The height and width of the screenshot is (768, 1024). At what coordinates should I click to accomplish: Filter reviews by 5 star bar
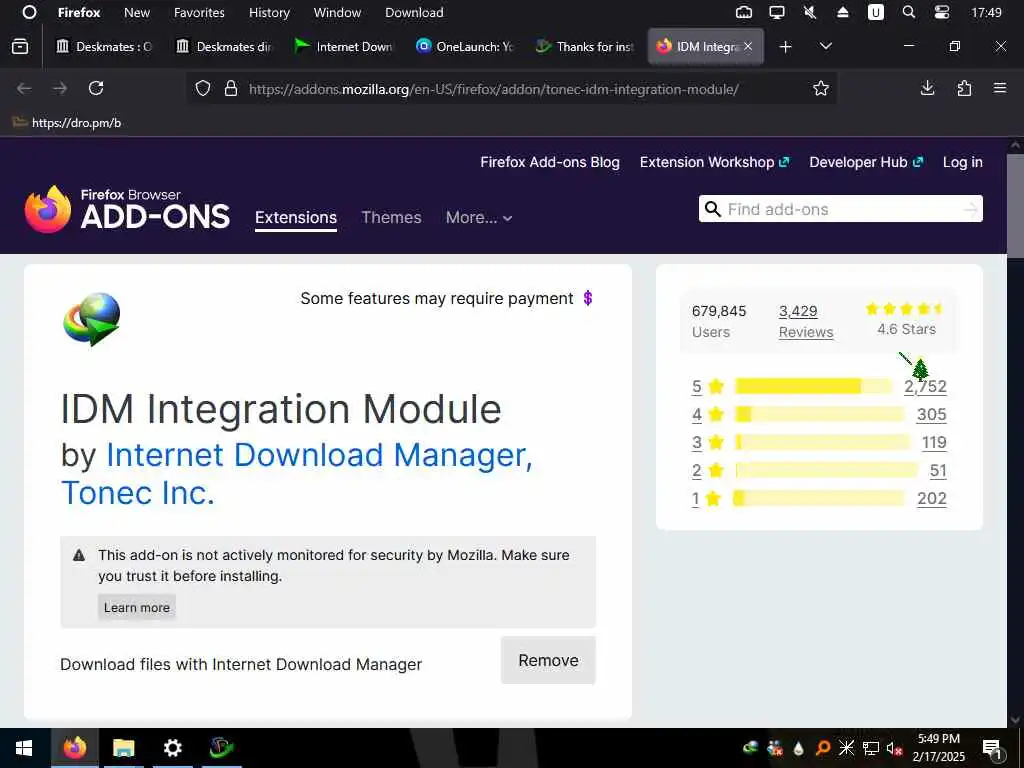point(813,386)
